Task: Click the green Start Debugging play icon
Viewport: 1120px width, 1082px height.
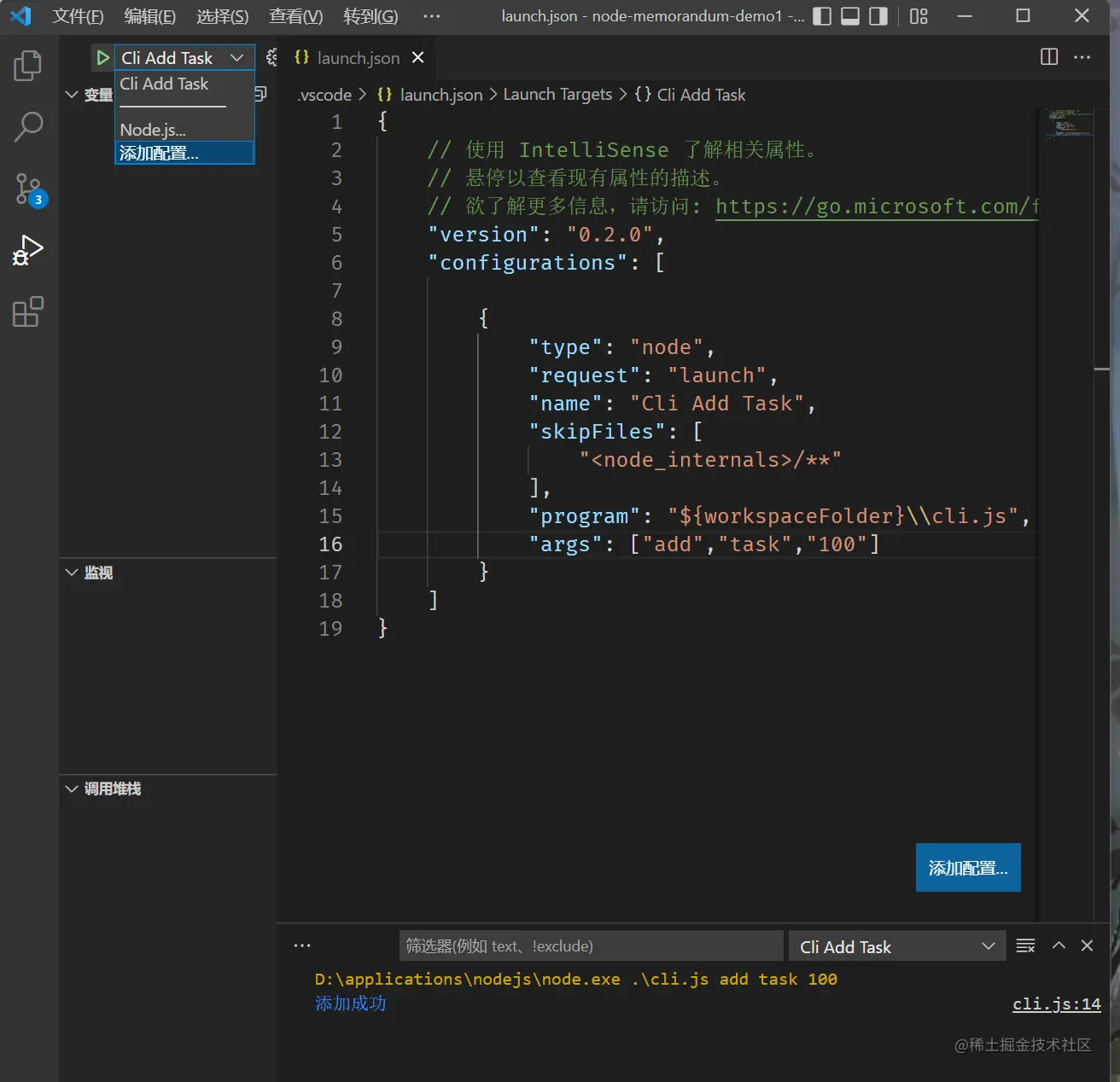Action: [102, 58]
